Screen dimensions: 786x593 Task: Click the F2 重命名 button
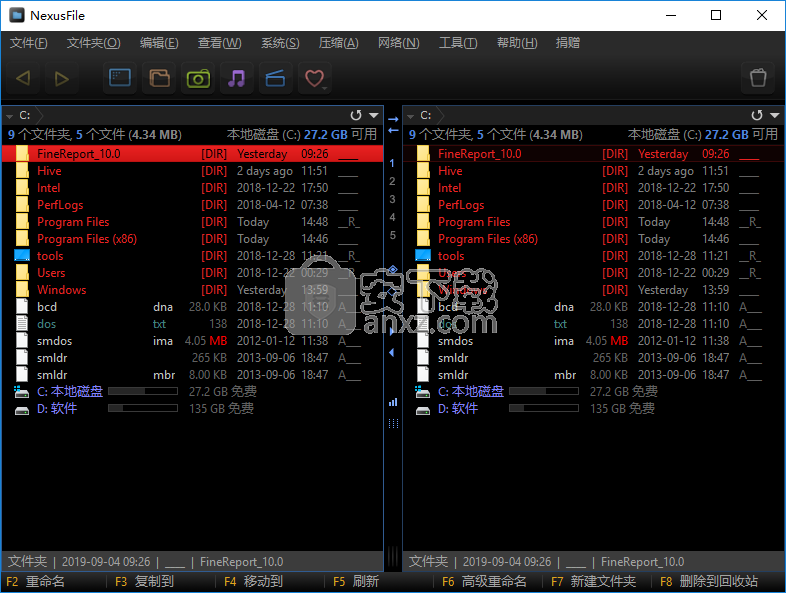coord(36,581)
